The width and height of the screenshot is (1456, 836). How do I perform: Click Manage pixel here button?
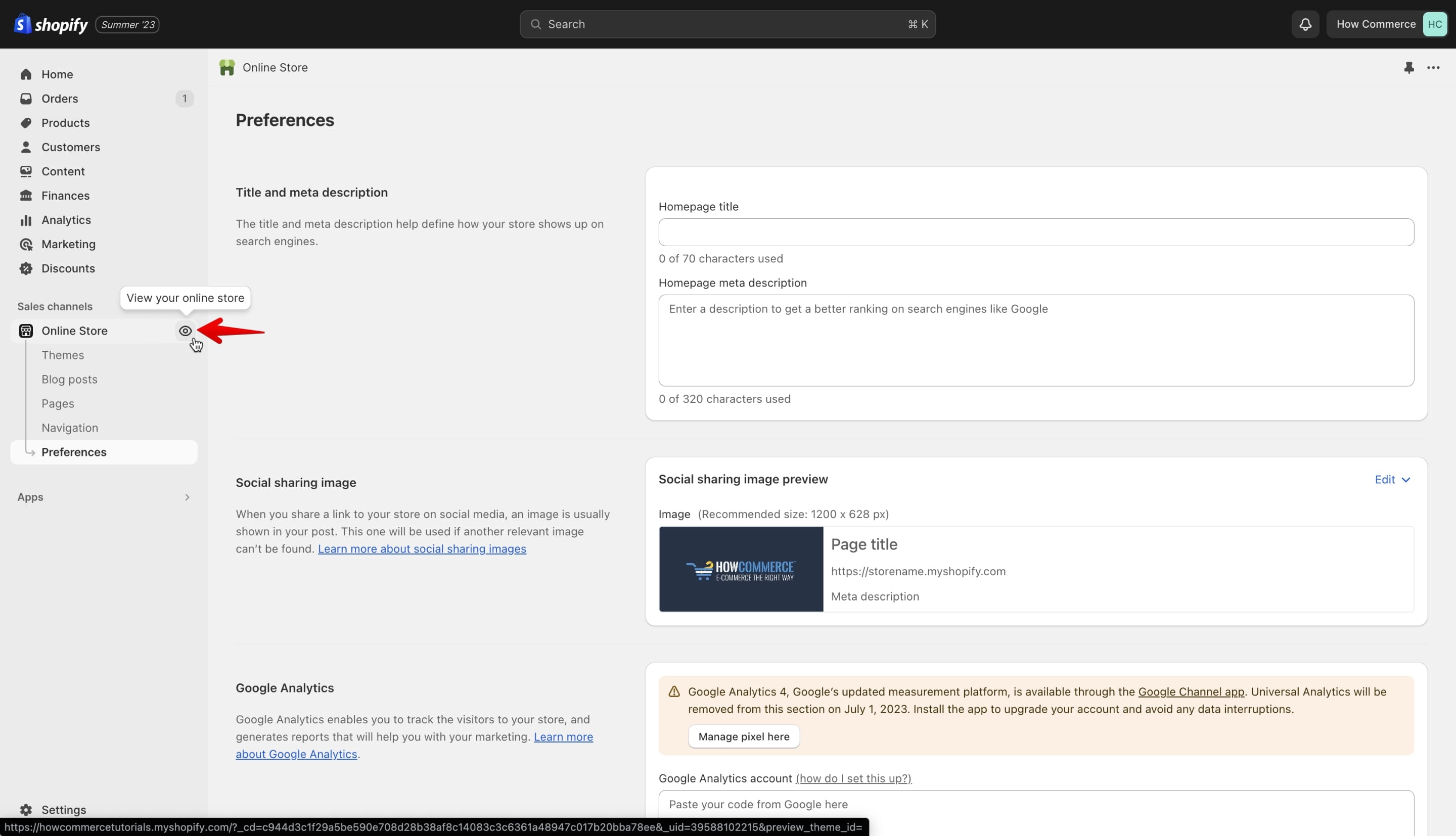pyautogui.click(x=744, y=736)
